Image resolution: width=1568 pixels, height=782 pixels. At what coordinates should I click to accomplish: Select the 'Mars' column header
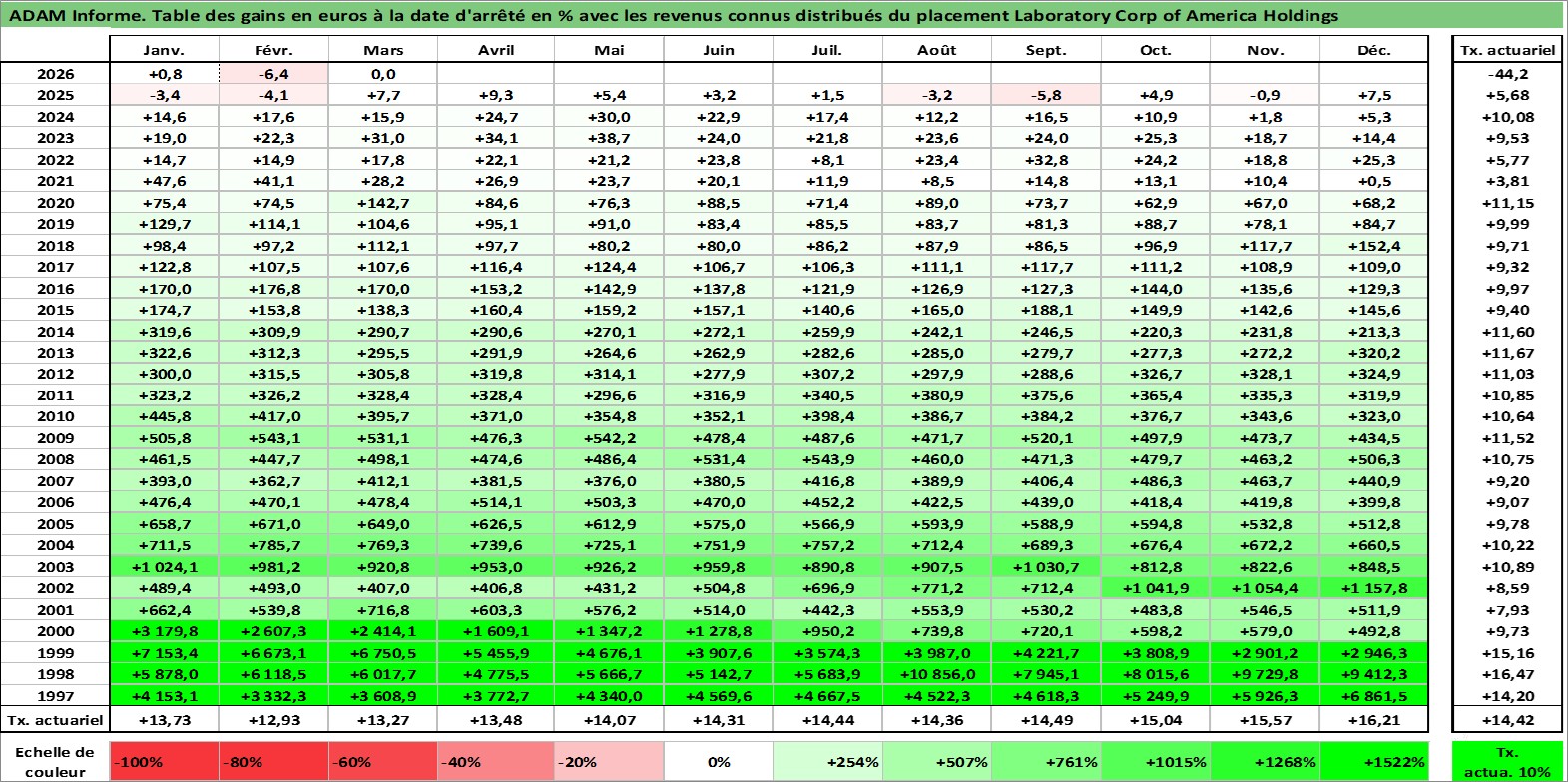(x=383, y=50)
